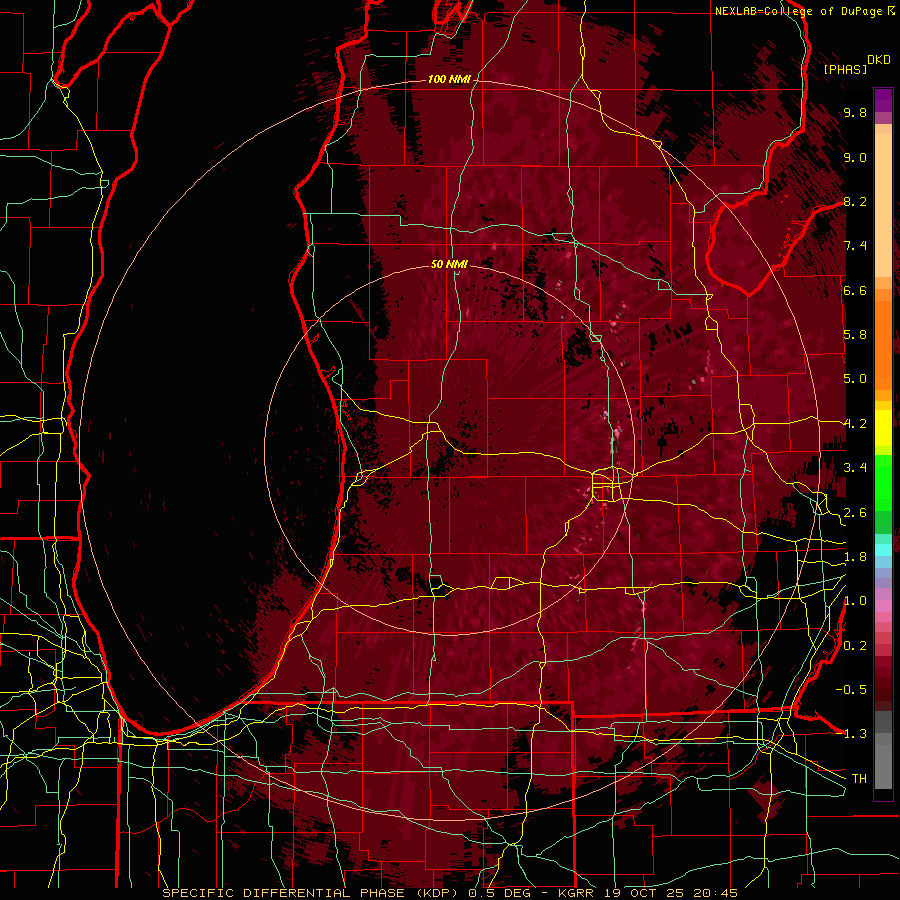This screenshot has height=900, width=900.
Task: Click the 4.2 scale value
Action: pyautogui.click(x=855, y=424)
